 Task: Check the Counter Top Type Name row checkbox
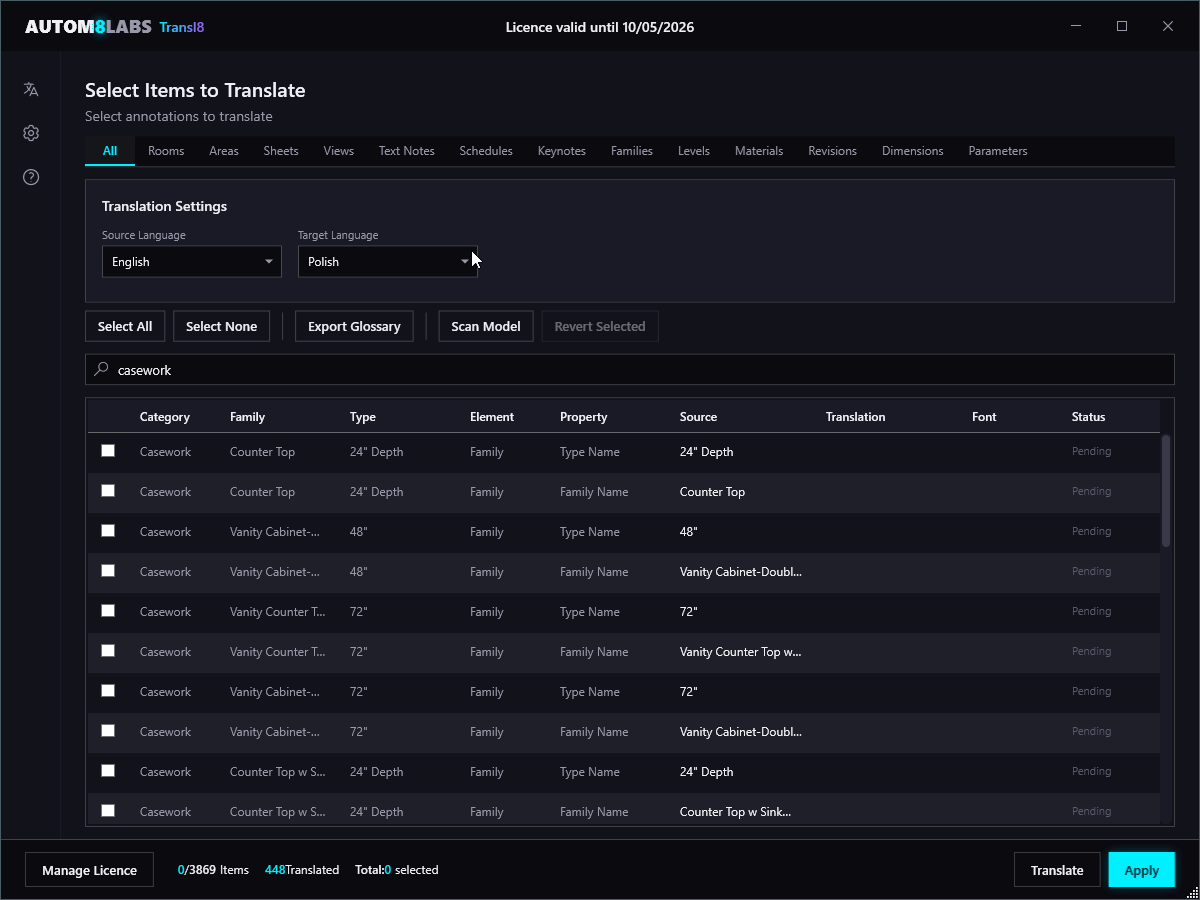(x=108, y=451)
